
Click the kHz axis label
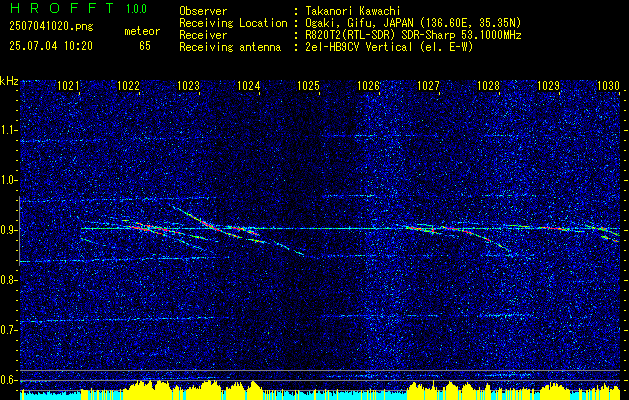[x=9, y=81]
